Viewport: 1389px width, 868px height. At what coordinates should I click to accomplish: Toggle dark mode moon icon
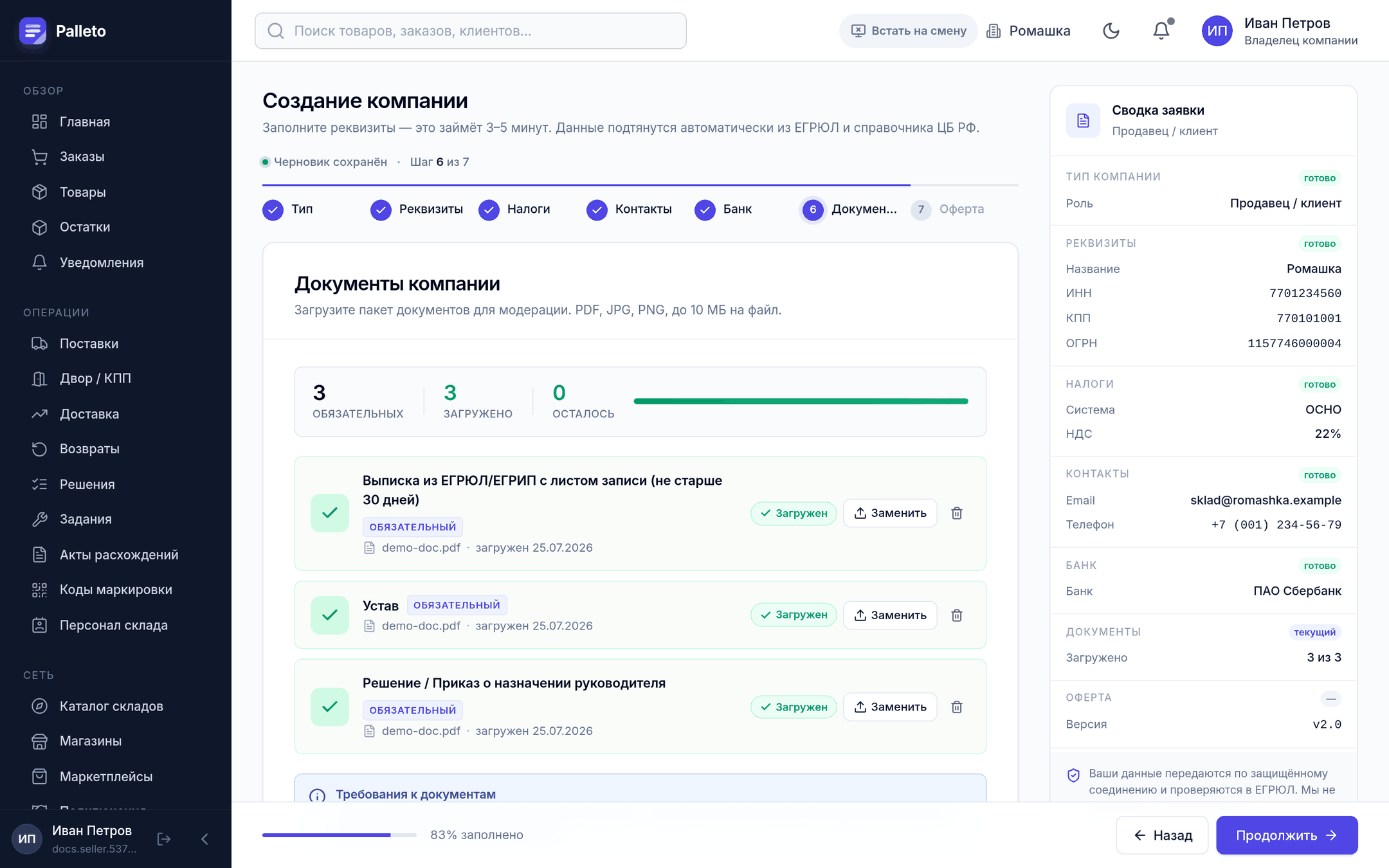[1111, 31]
